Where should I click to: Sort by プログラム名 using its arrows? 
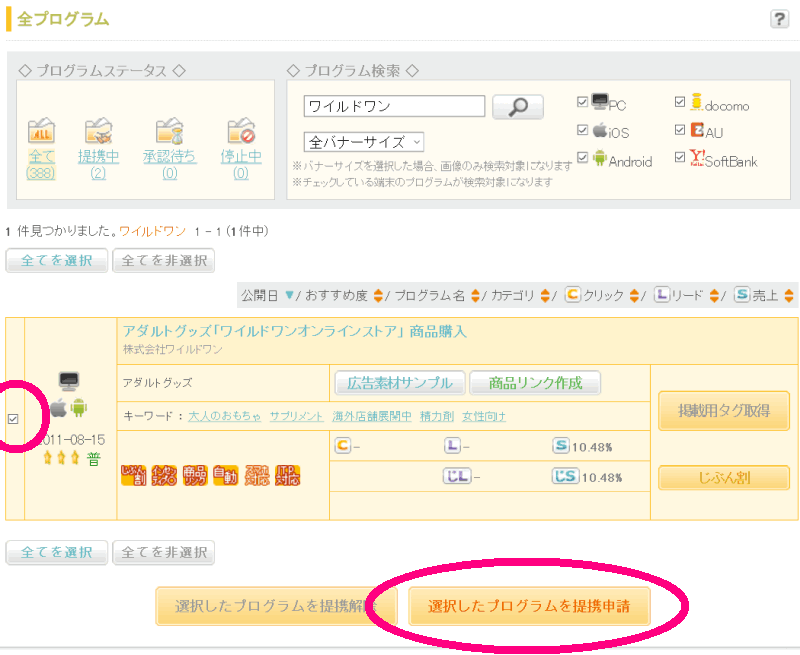coord(475,295)
